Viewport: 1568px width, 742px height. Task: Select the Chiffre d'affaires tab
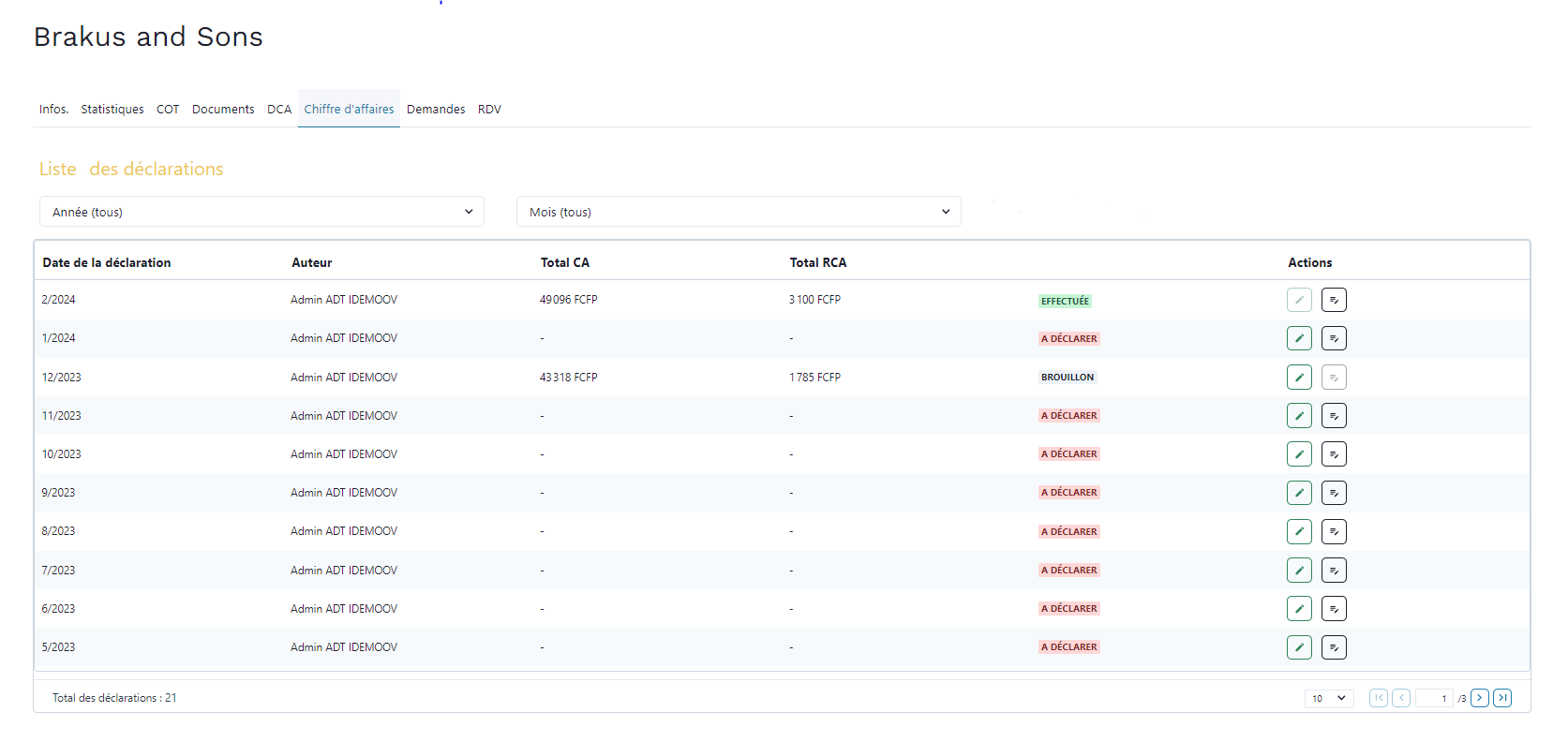tap(349, 110)
